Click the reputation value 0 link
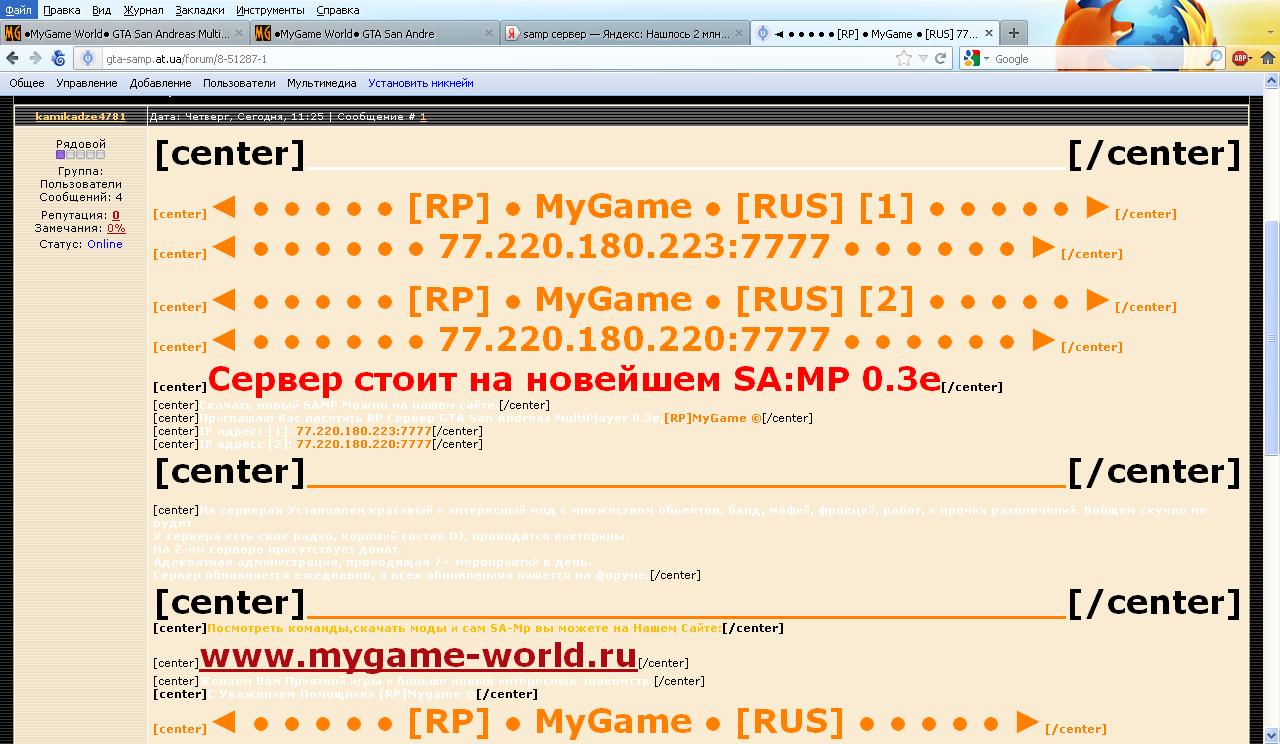1280x744 pixels. point(116,215)
